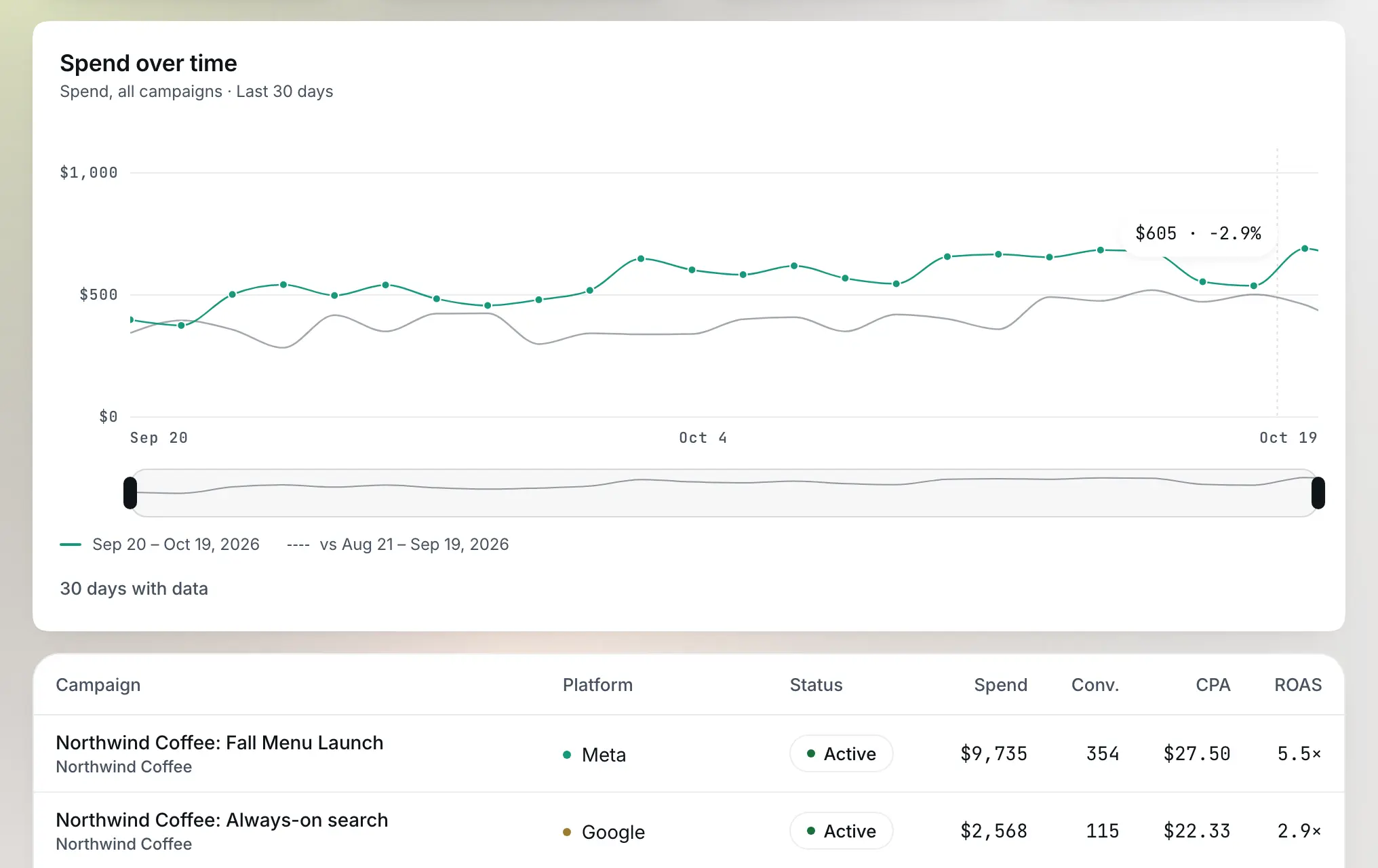
Task: Click the $27.50 CPA value
Action: 1197,753
